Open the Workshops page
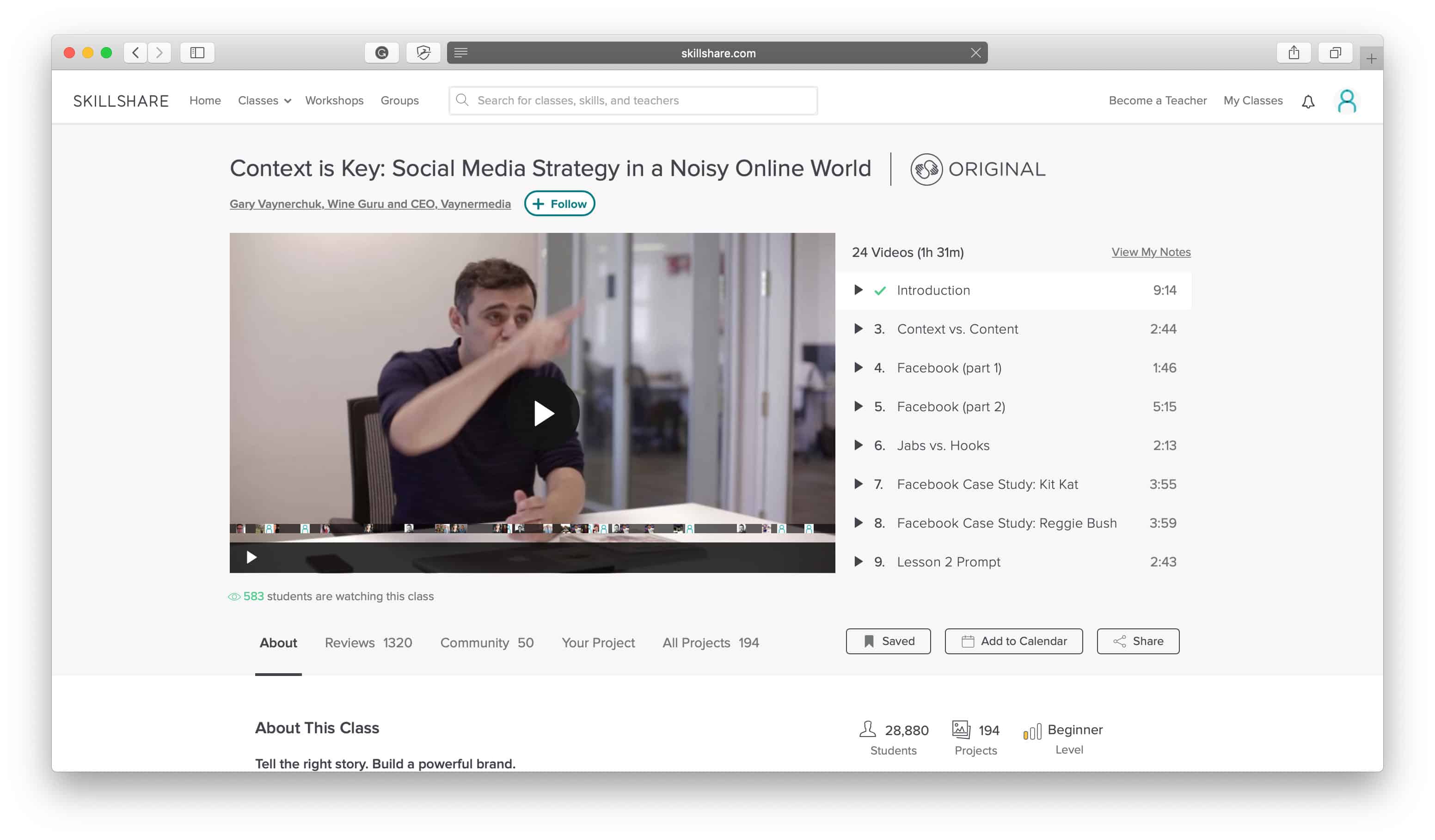The height and width of the screenshot is (840, 1435). [x=334, y=101]
